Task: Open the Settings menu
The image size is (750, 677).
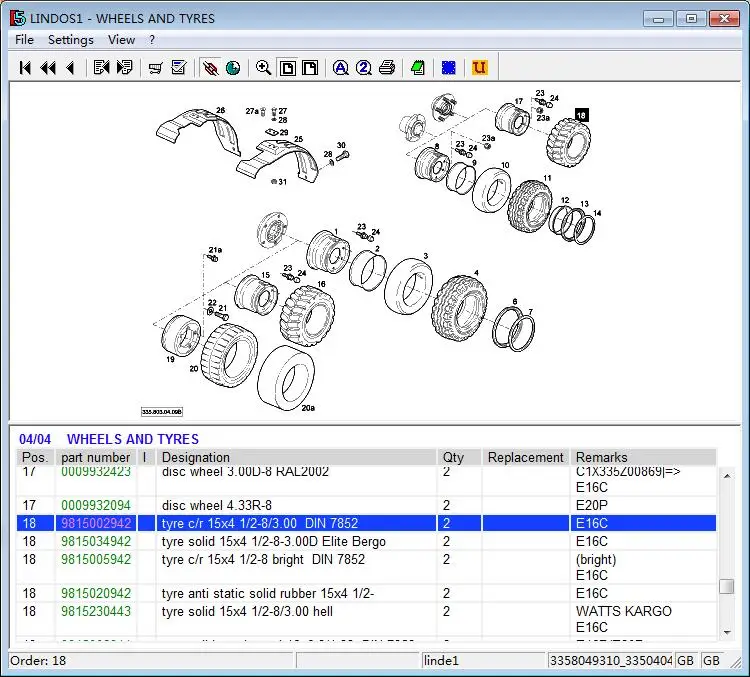Action: [x=70, y=40]
